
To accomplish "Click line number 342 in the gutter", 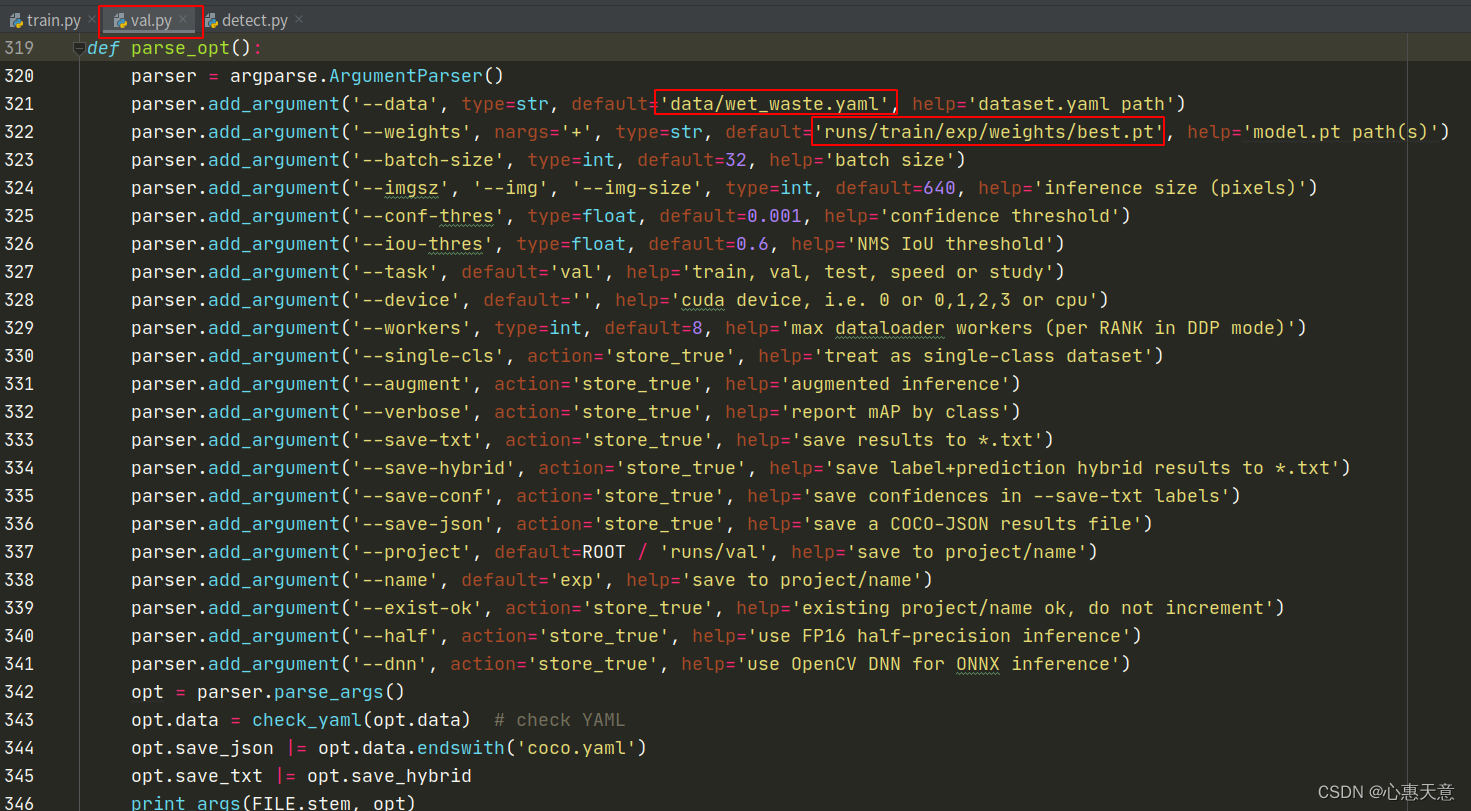I will click(18, 692).
